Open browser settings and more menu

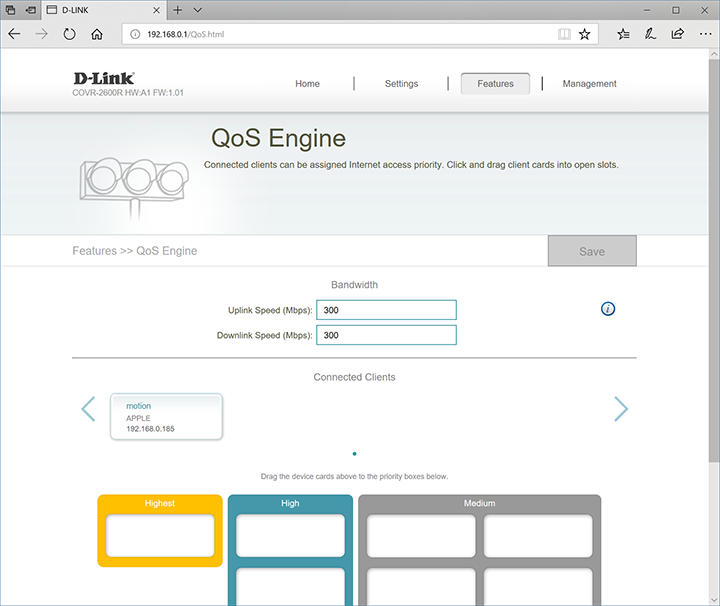(703, 34)
